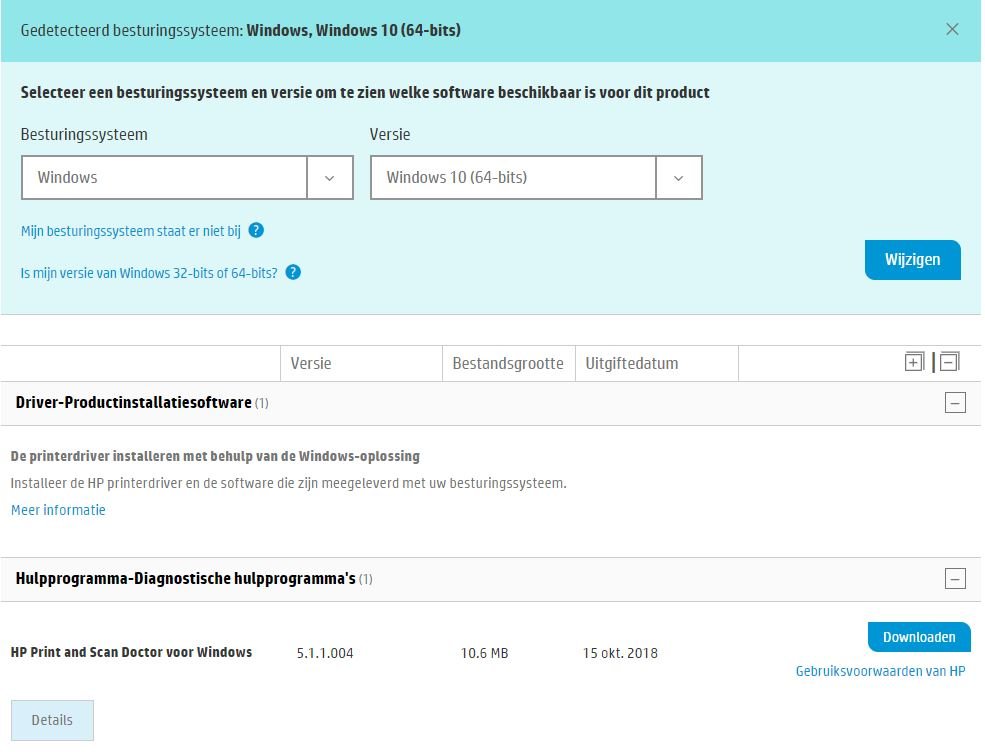Viewport: 985px width, 755px height.
Task: Collapse the Hulpprogramma-Diagnostische hulpprogramma's section
Action: [955, 578]
